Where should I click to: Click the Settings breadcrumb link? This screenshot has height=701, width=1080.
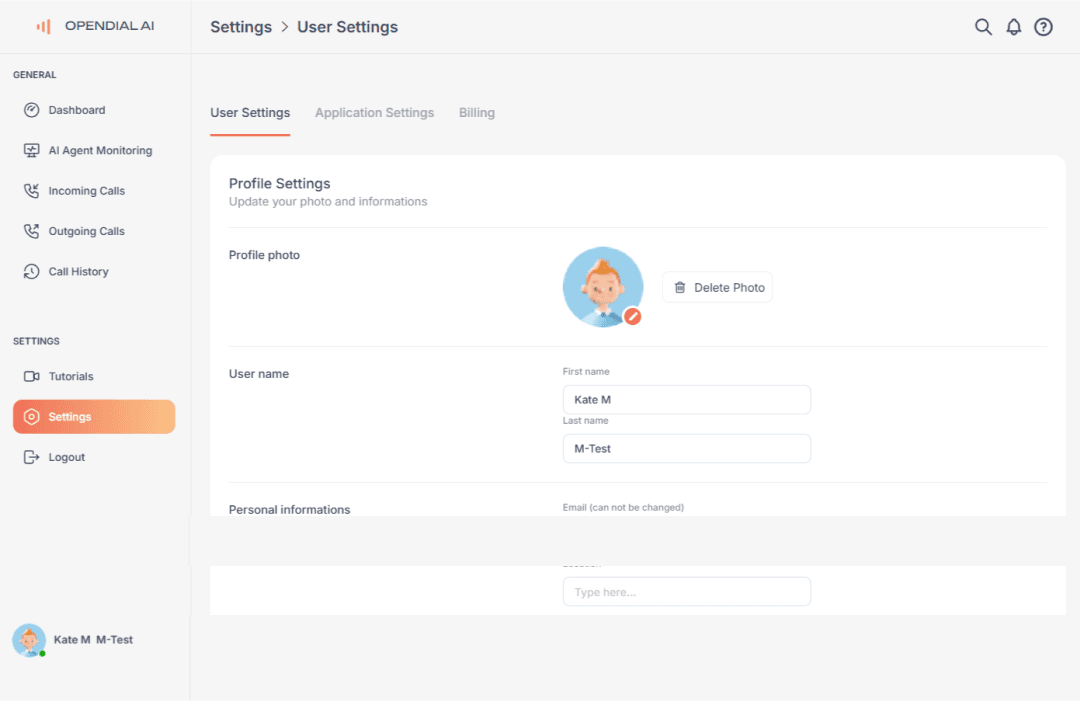click(241, 27)
